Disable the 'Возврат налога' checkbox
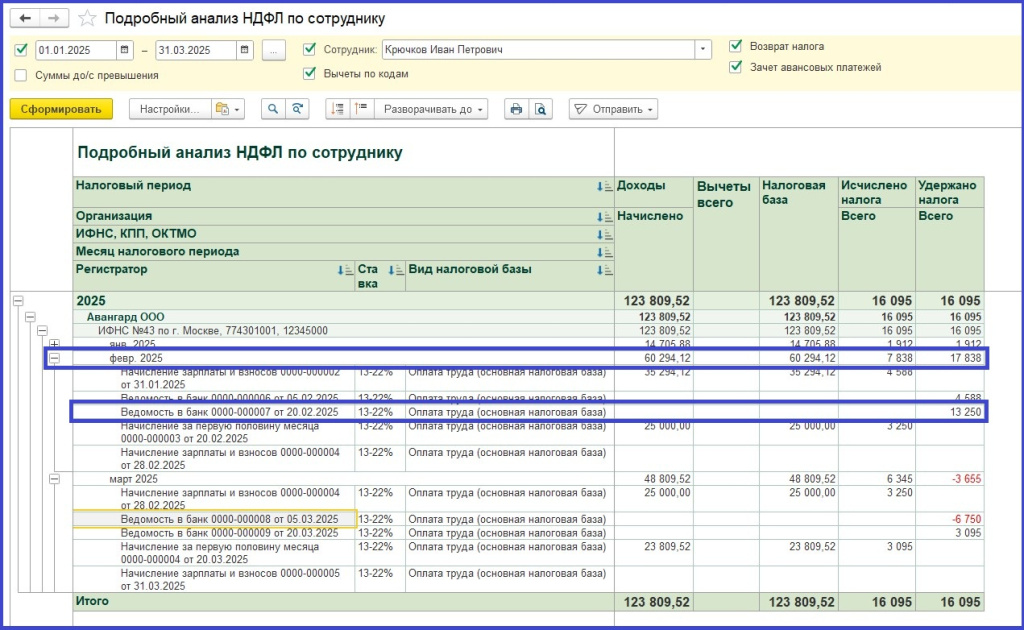The height and width of the screenshot is (630, 1024). pyautogui.click(x=736, y=46)
